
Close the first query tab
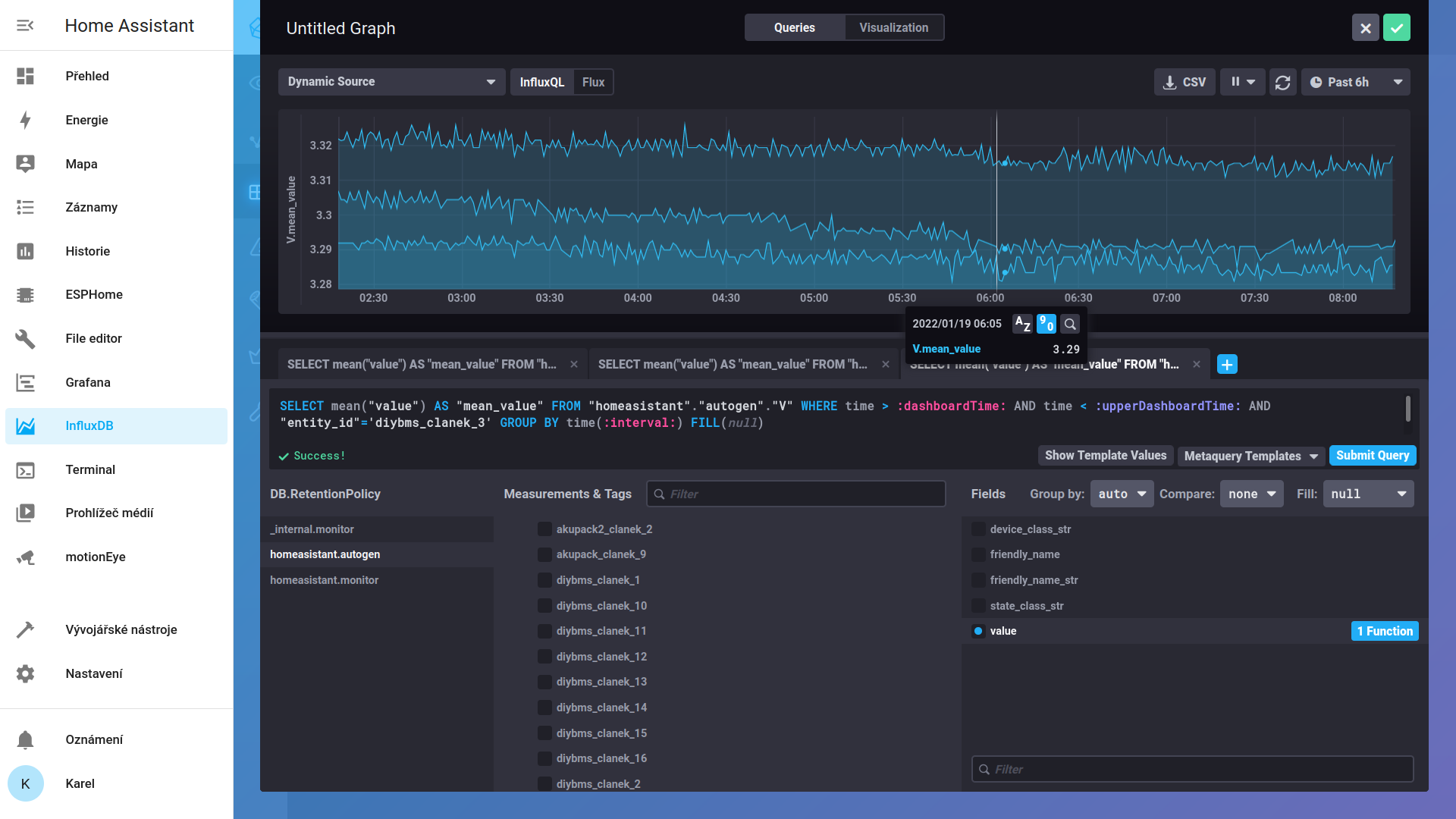pos(574,365)
